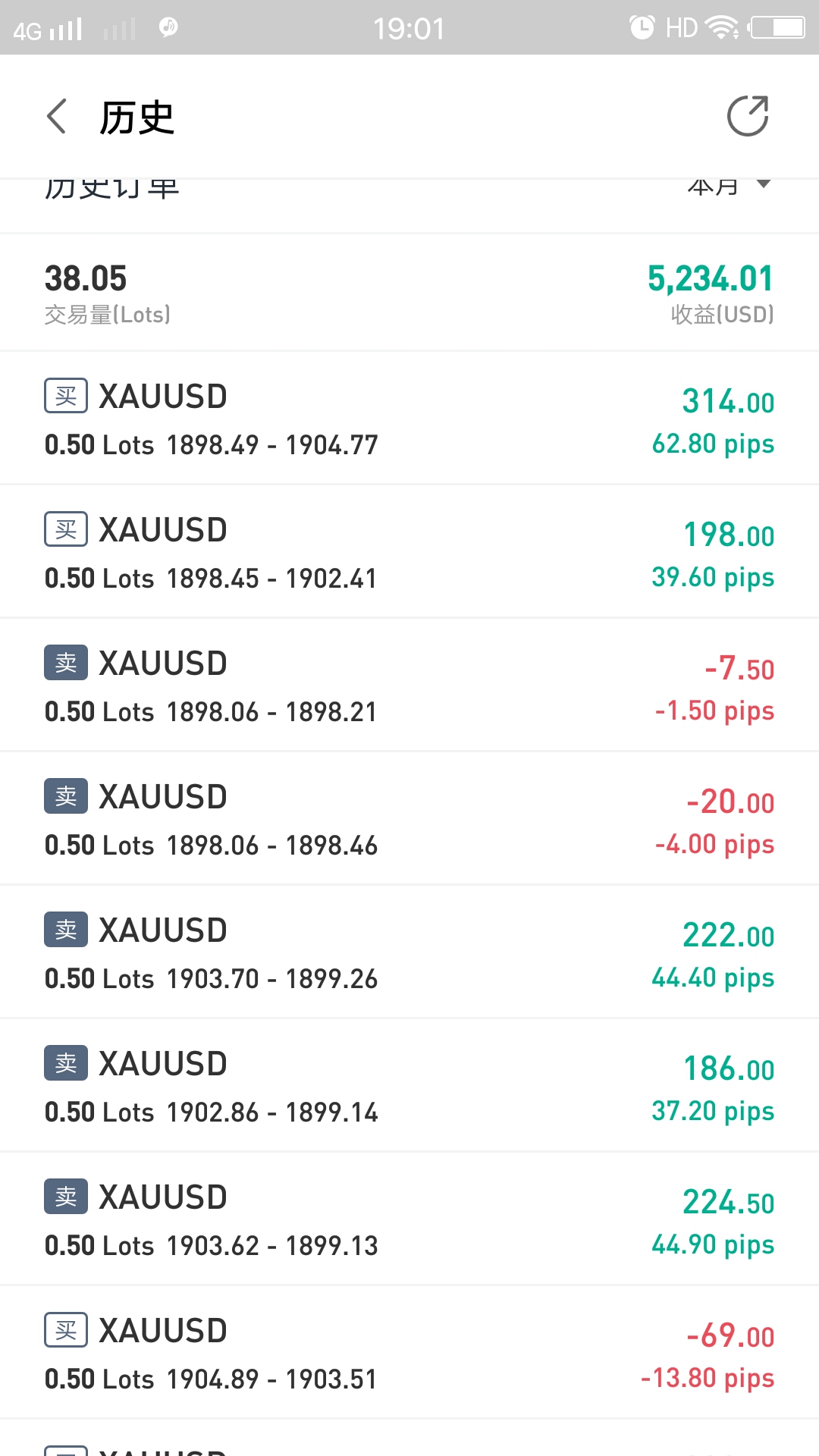View the 38.05 Lots volume summary

point(107,293)
